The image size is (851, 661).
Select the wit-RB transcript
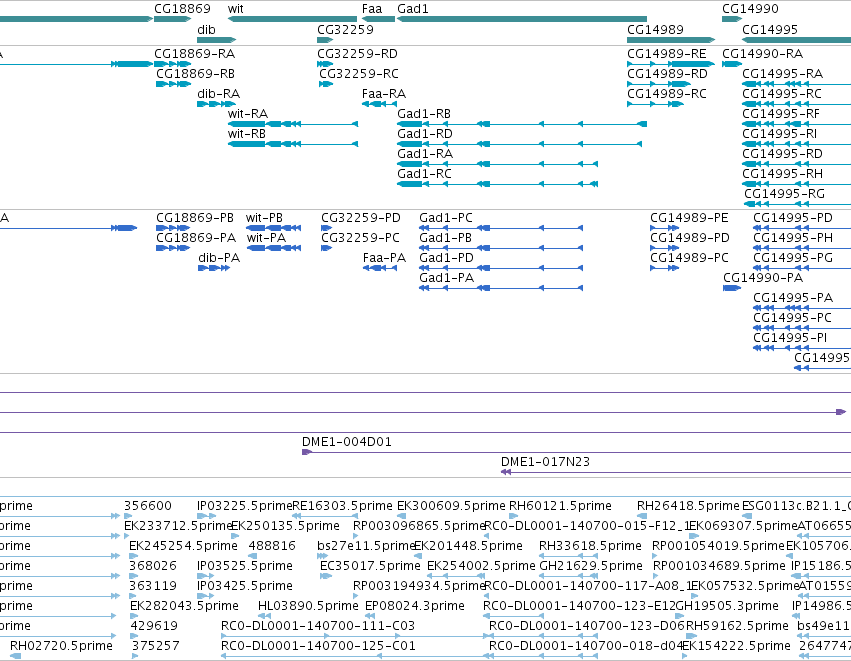(x=293, y=144)
